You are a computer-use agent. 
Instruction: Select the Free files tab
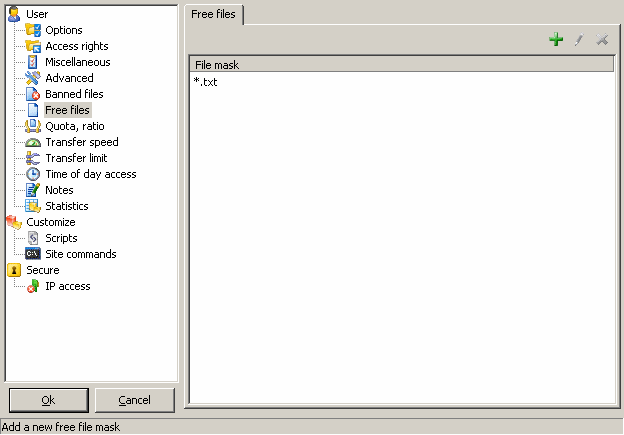coord(213,14)
